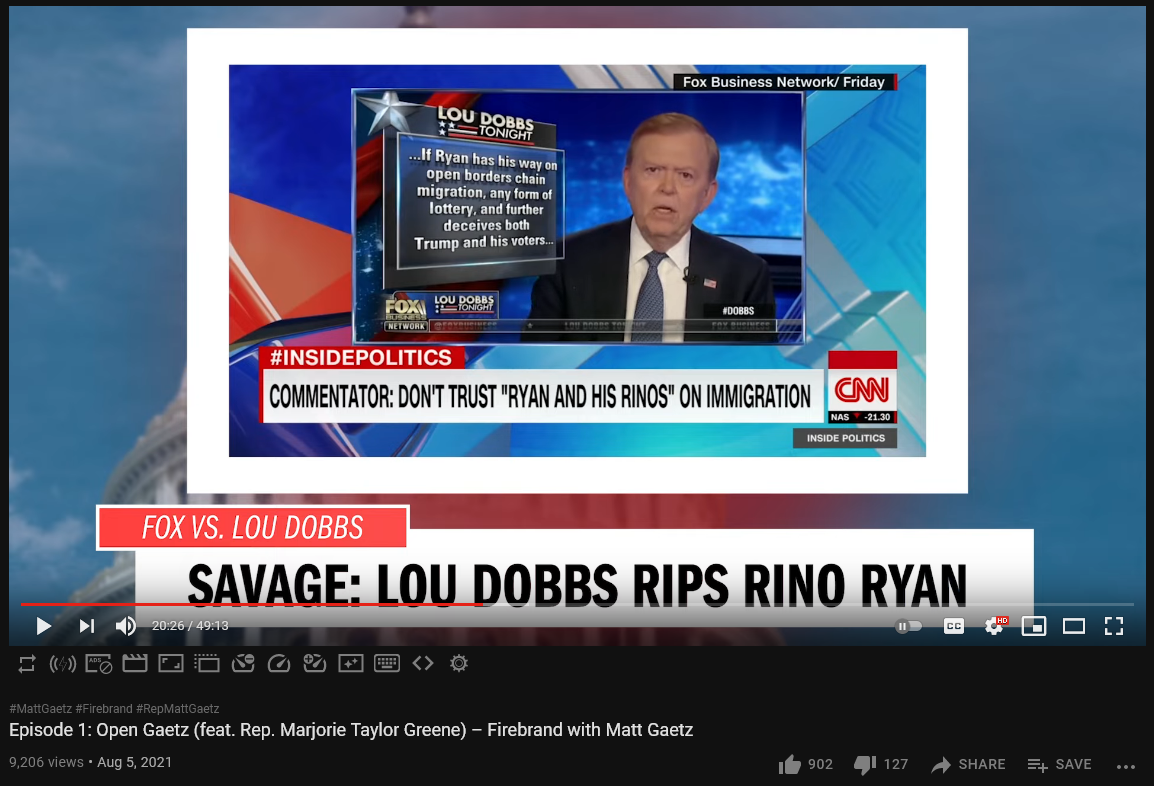Skip to the next video

pyautogui.click(x=87, y=626)
